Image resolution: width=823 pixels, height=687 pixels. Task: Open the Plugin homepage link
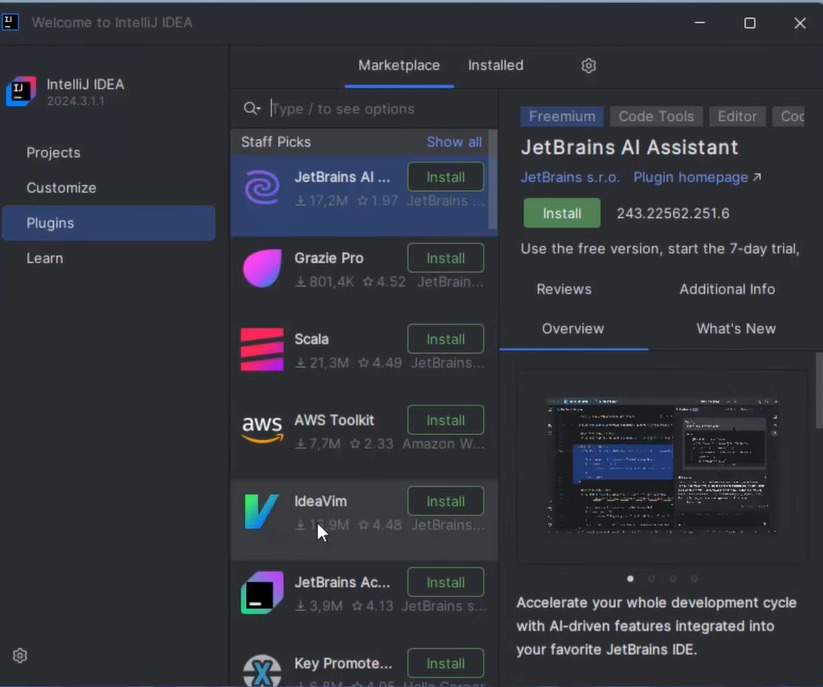tap(690, 177)
